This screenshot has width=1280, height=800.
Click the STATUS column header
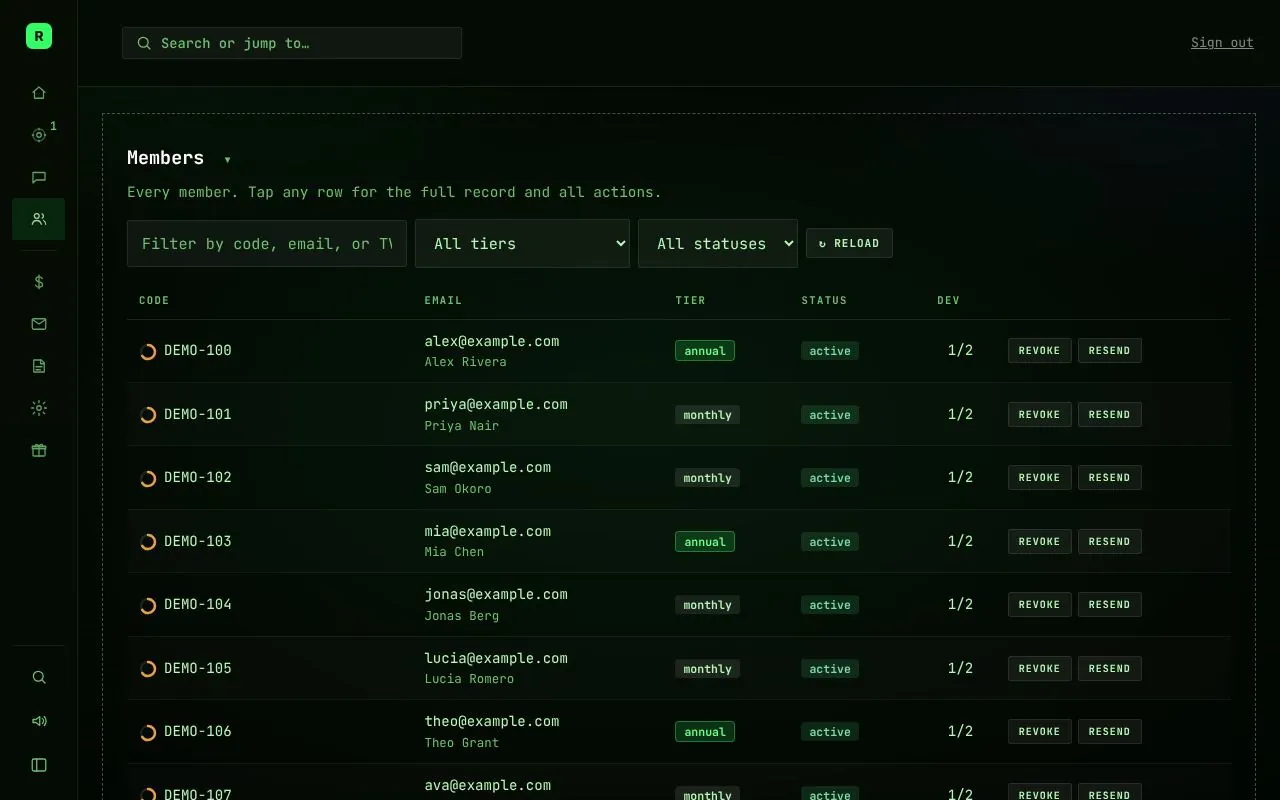click(824, 300)
